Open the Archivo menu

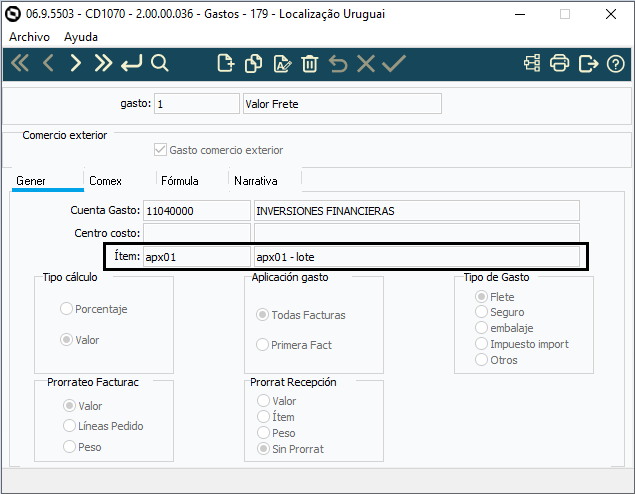click(30, 36)
